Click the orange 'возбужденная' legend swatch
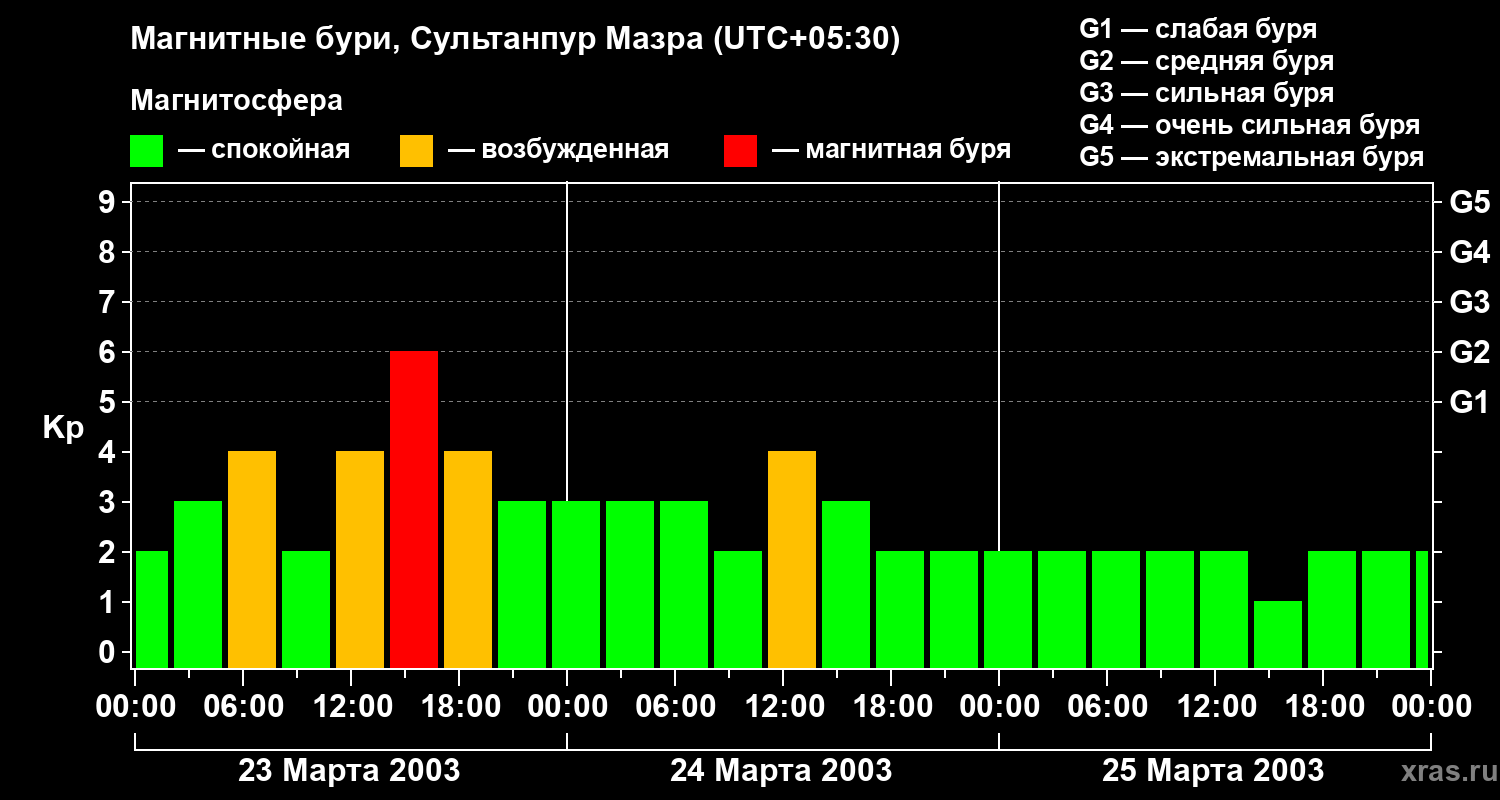The image size is (1500, 800). coord(417,151)
